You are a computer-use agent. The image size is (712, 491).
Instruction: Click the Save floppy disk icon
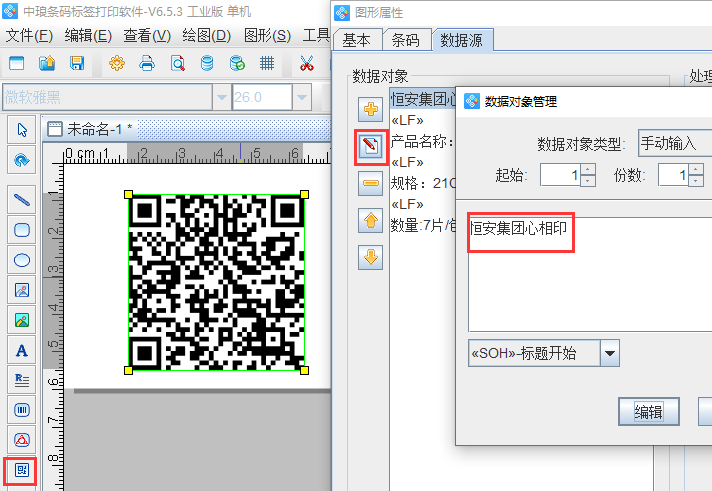pyautogui.click(x=77, y=63)
